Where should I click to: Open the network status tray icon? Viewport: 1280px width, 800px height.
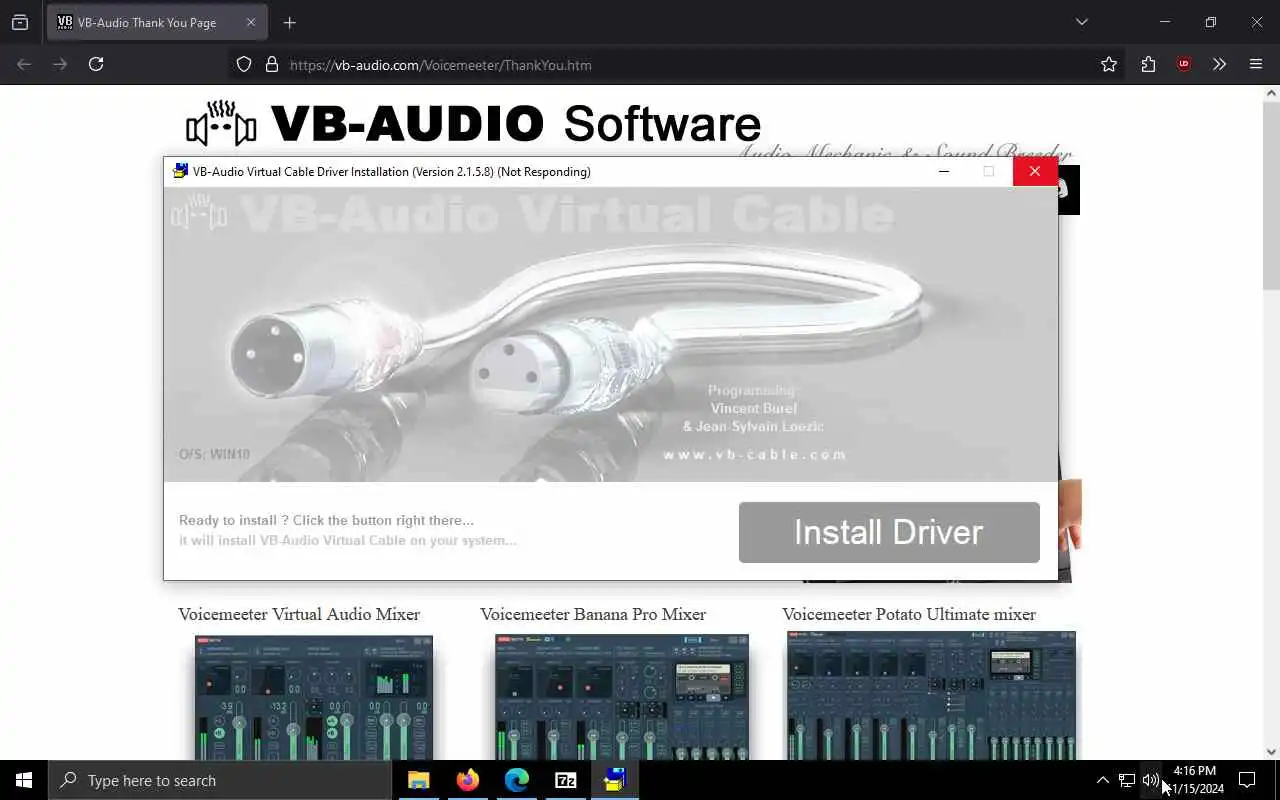pos(1127,780)
